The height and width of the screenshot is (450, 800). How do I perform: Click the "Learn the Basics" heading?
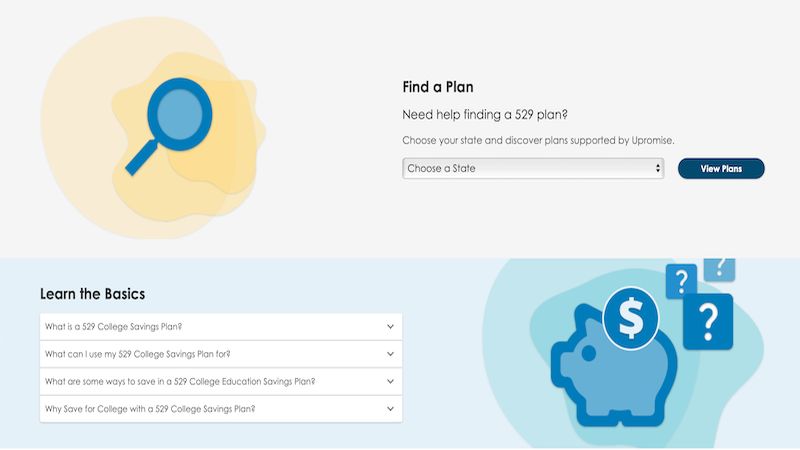point(92,294)
